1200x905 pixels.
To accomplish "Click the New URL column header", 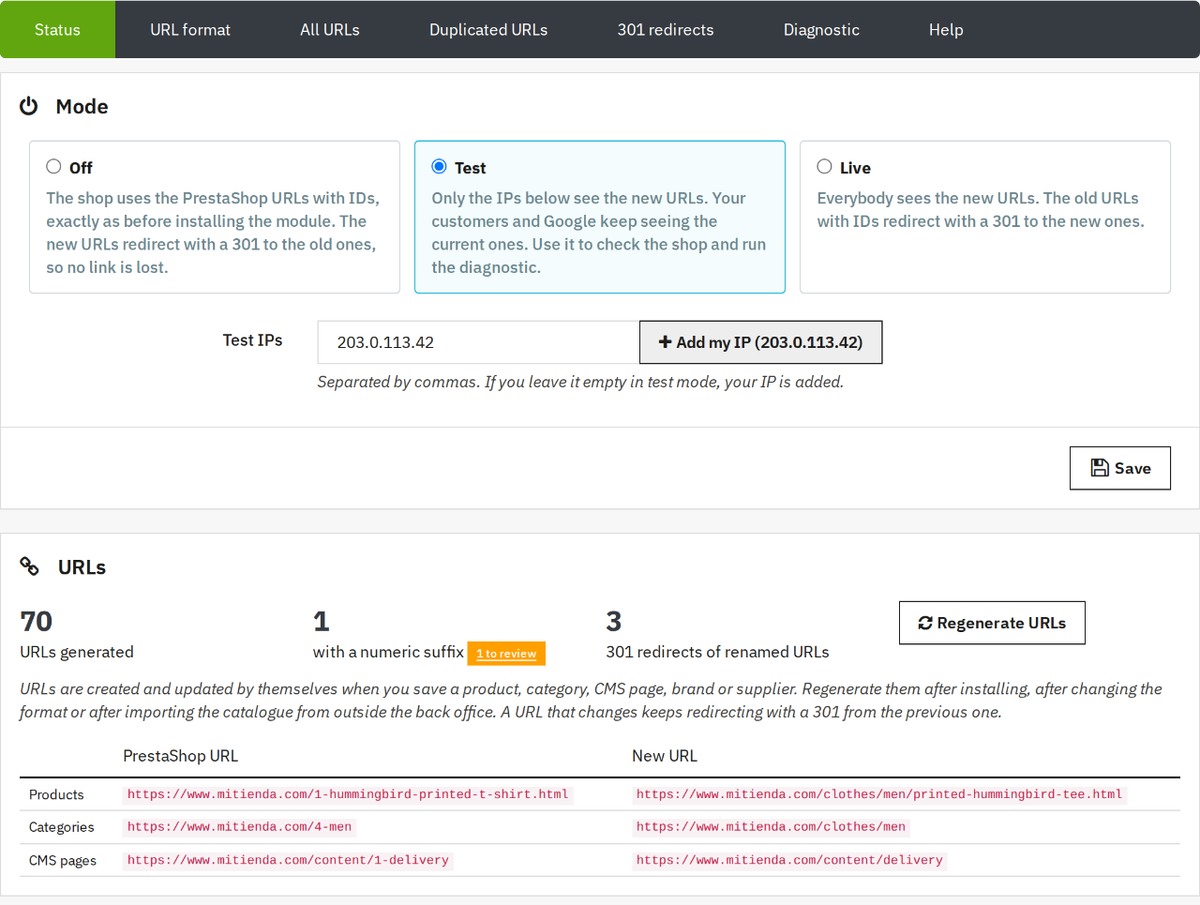I will (665, 756).
